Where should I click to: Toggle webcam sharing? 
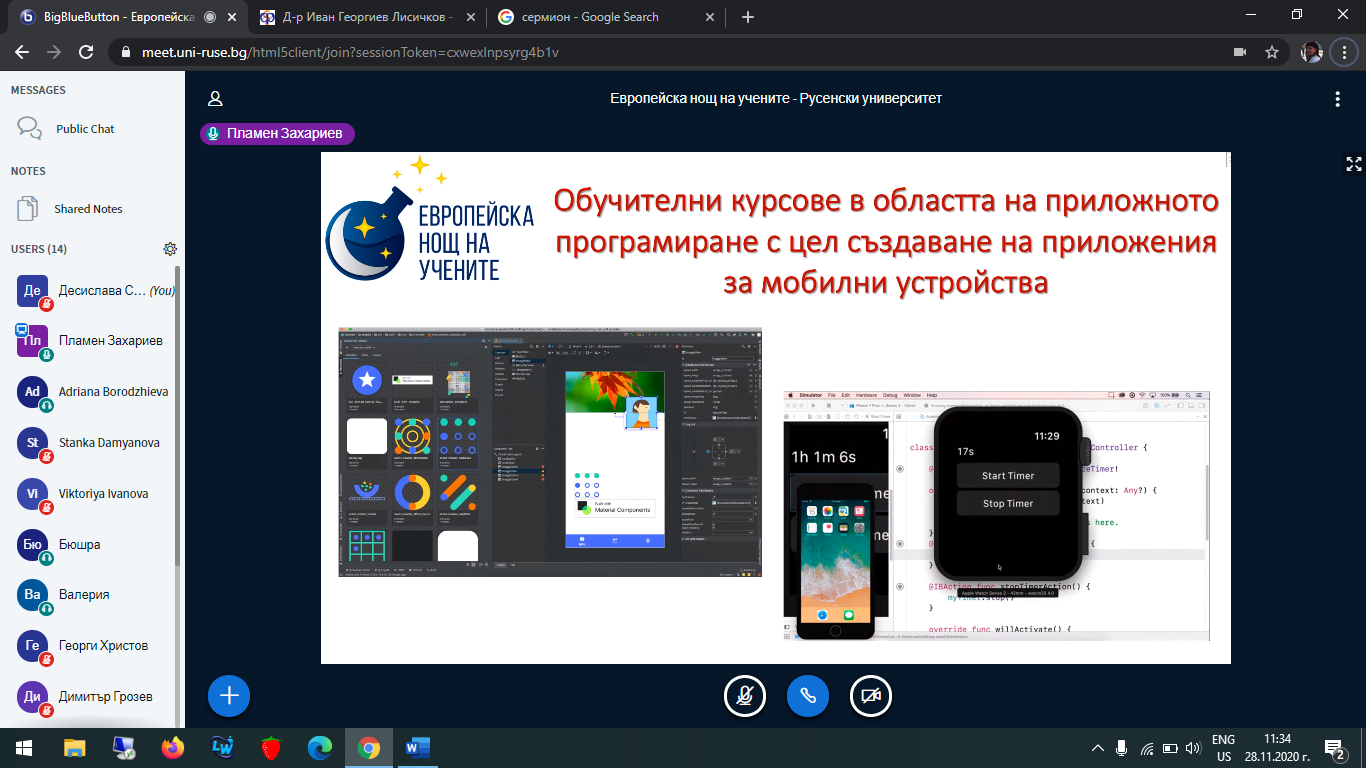click(x=871, y=697)
